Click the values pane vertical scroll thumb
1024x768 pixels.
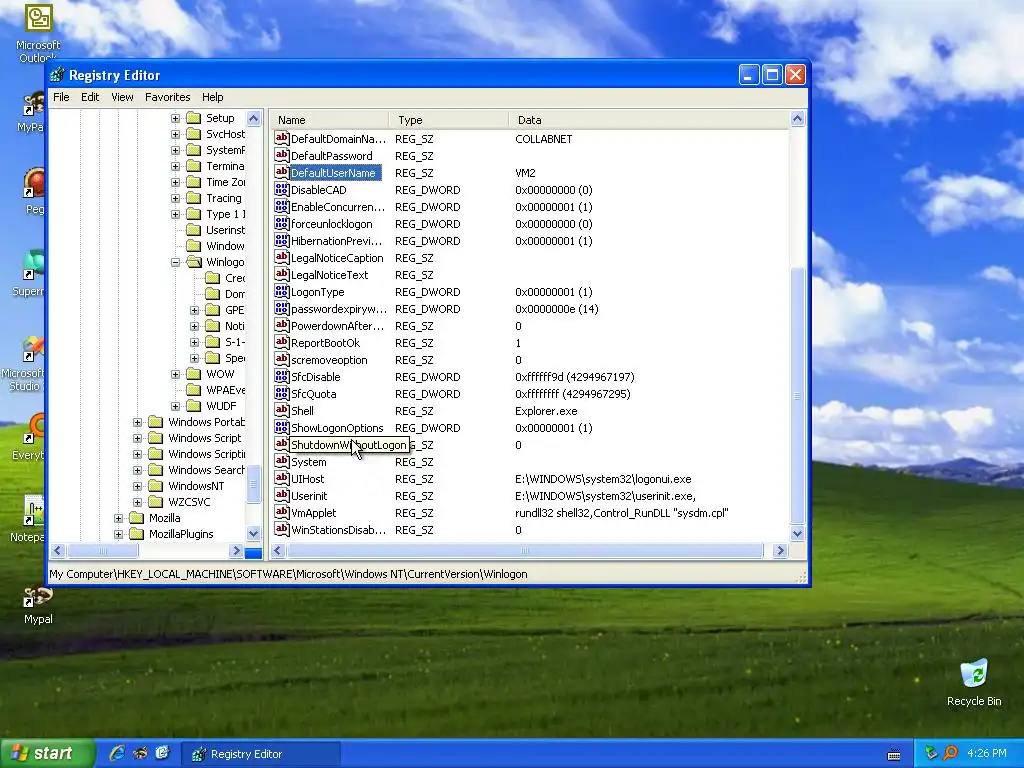[x=797, y=395]
